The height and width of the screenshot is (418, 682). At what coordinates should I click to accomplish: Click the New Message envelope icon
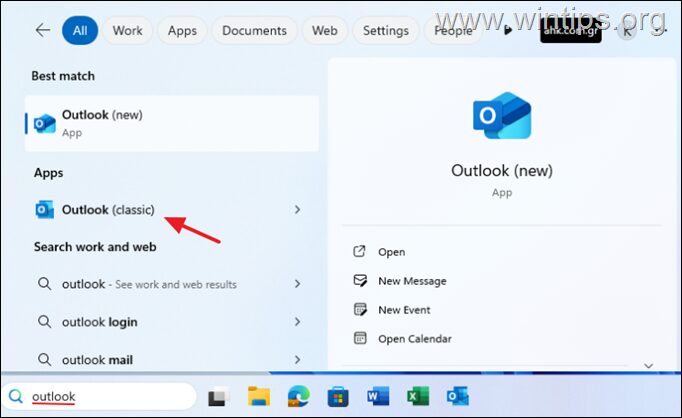[360, 280]
